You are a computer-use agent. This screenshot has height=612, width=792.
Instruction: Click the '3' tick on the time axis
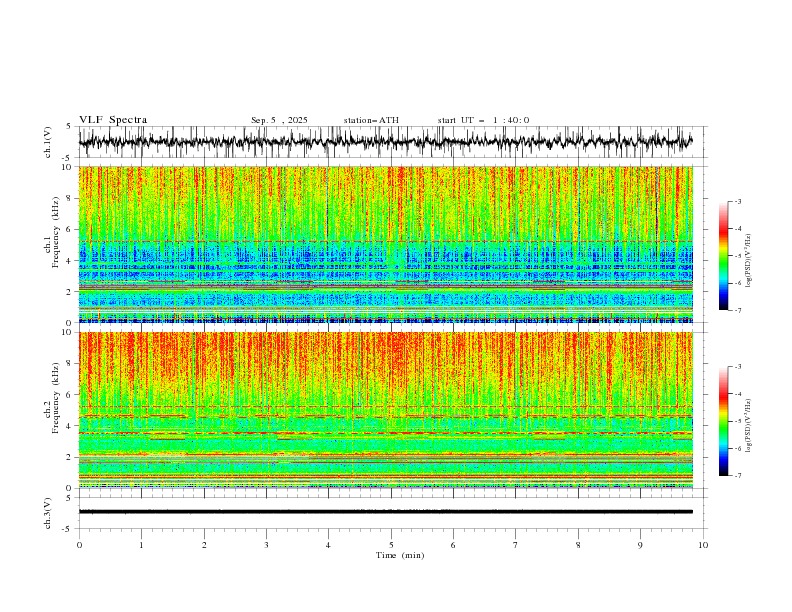[x=266, y=545]
